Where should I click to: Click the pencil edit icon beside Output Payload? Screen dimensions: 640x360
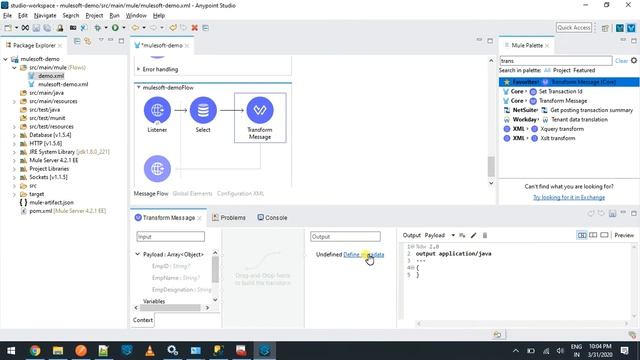pos(473,235)
